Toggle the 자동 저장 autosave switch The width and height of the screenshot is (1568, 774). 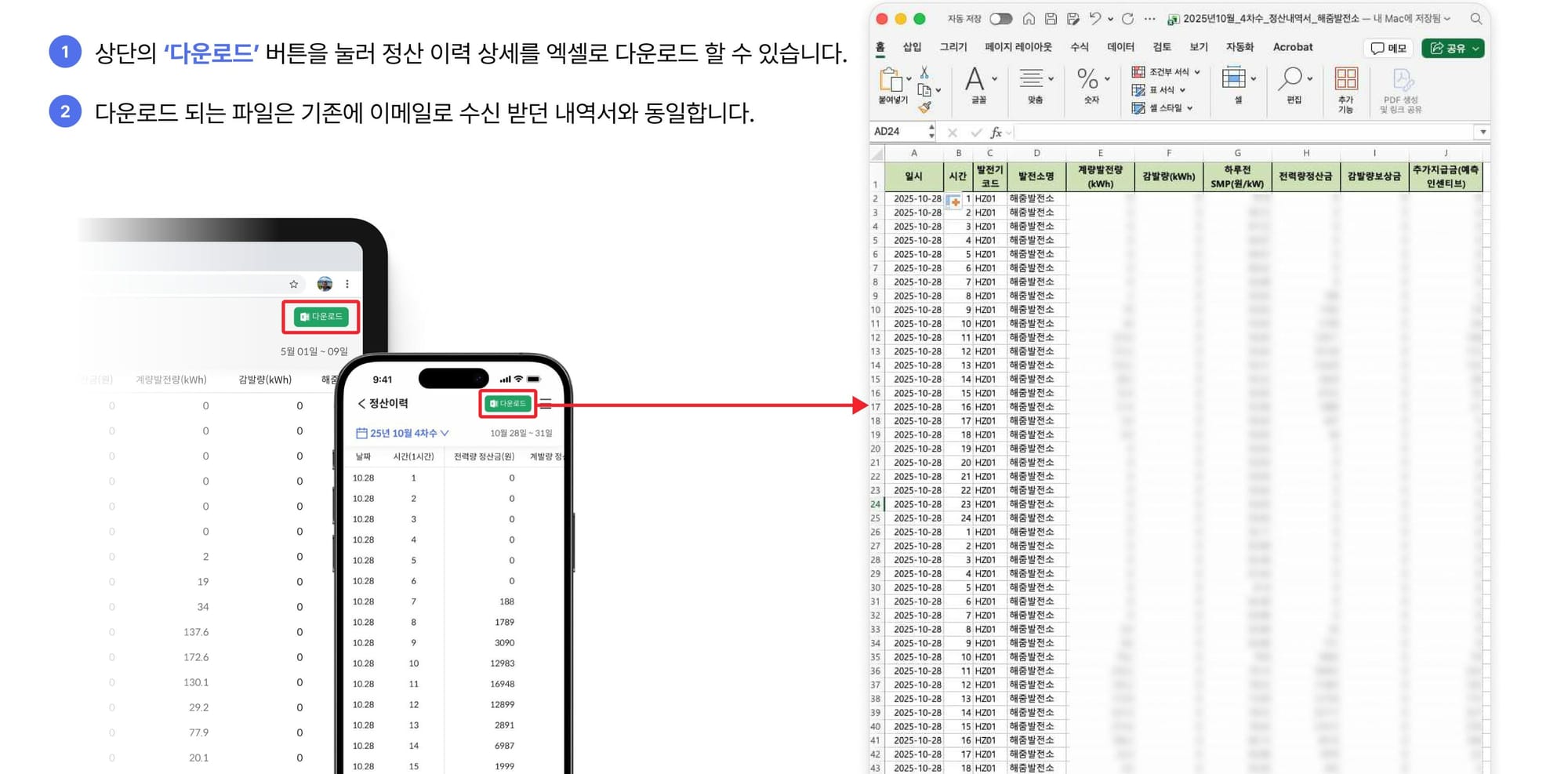1000,19
